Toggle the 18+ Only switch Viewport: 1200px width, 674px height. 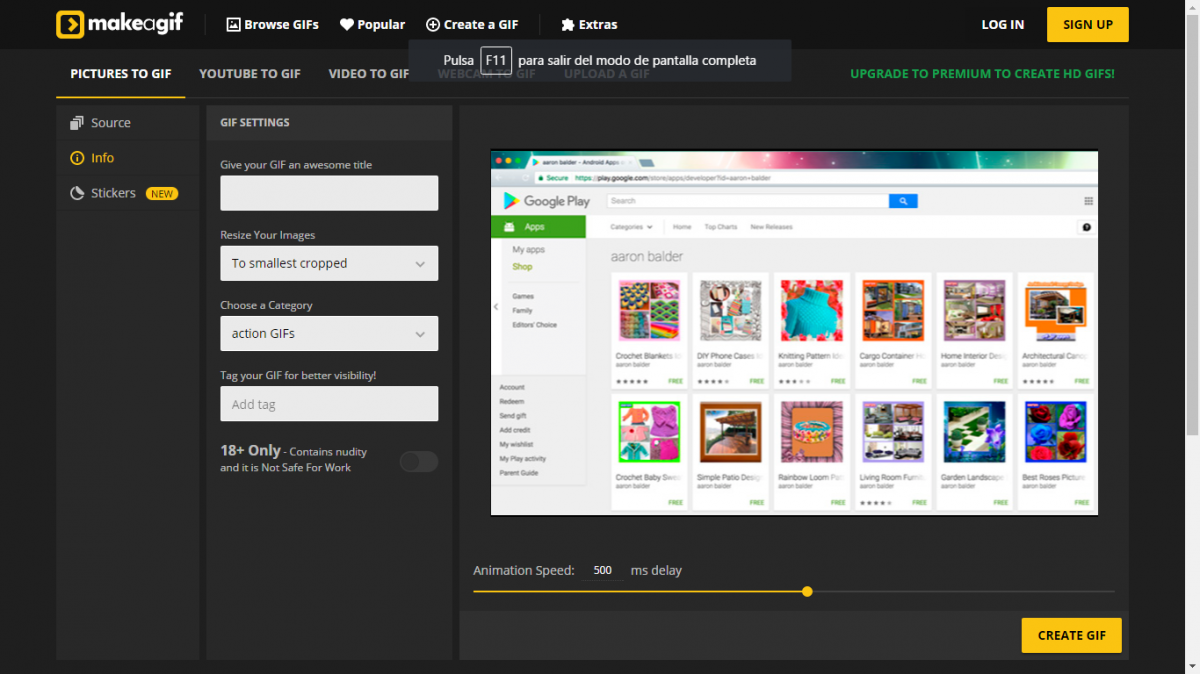coord(418,461)
